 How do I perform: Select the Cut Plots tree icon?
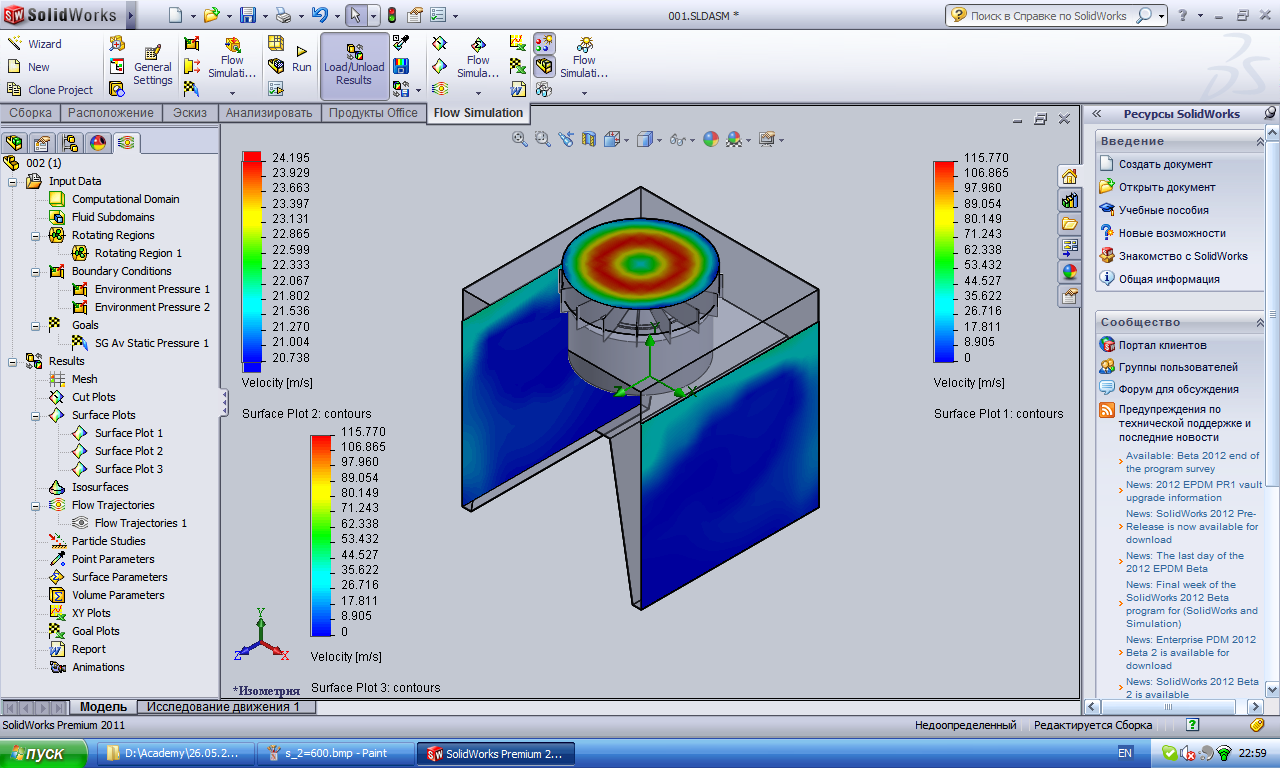click(57, 397)
